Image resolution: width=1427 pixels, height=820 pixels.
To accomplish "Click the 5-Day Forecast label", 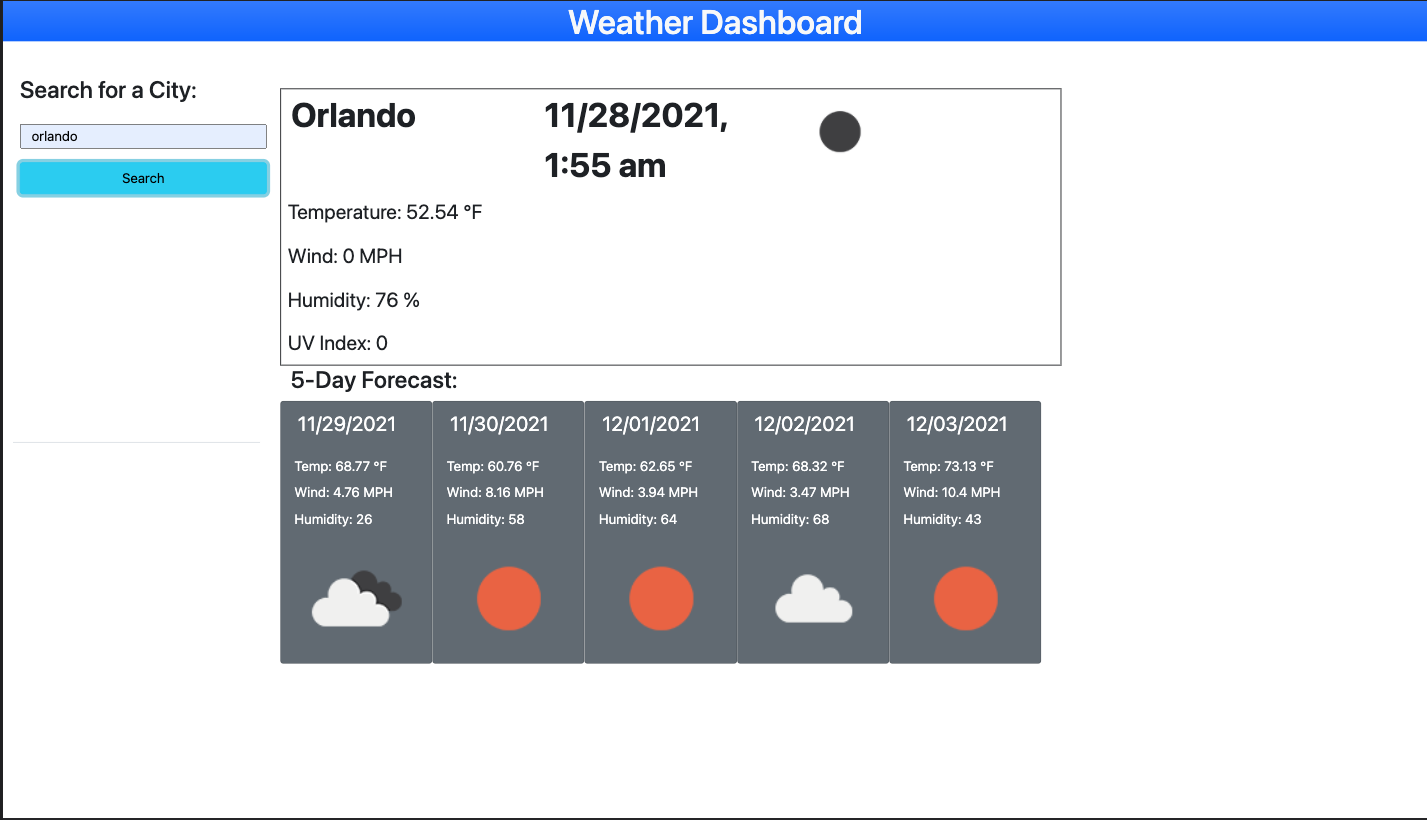I will click(374, 380).
